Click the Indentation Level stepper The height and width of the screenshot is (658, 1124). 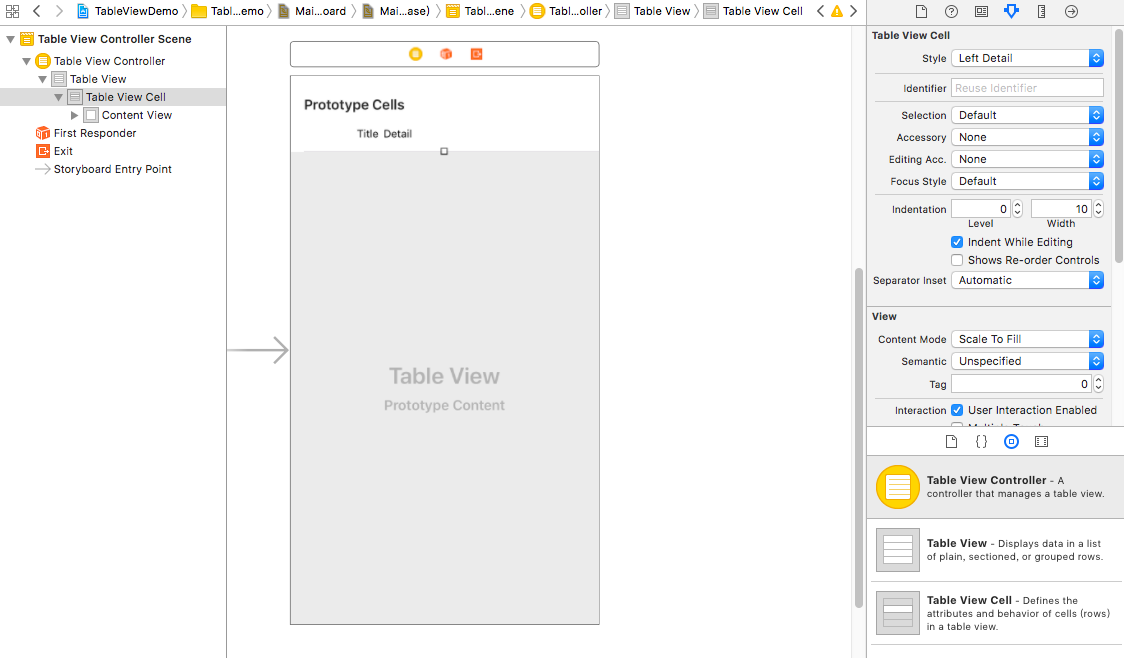tap(1018, 209)
